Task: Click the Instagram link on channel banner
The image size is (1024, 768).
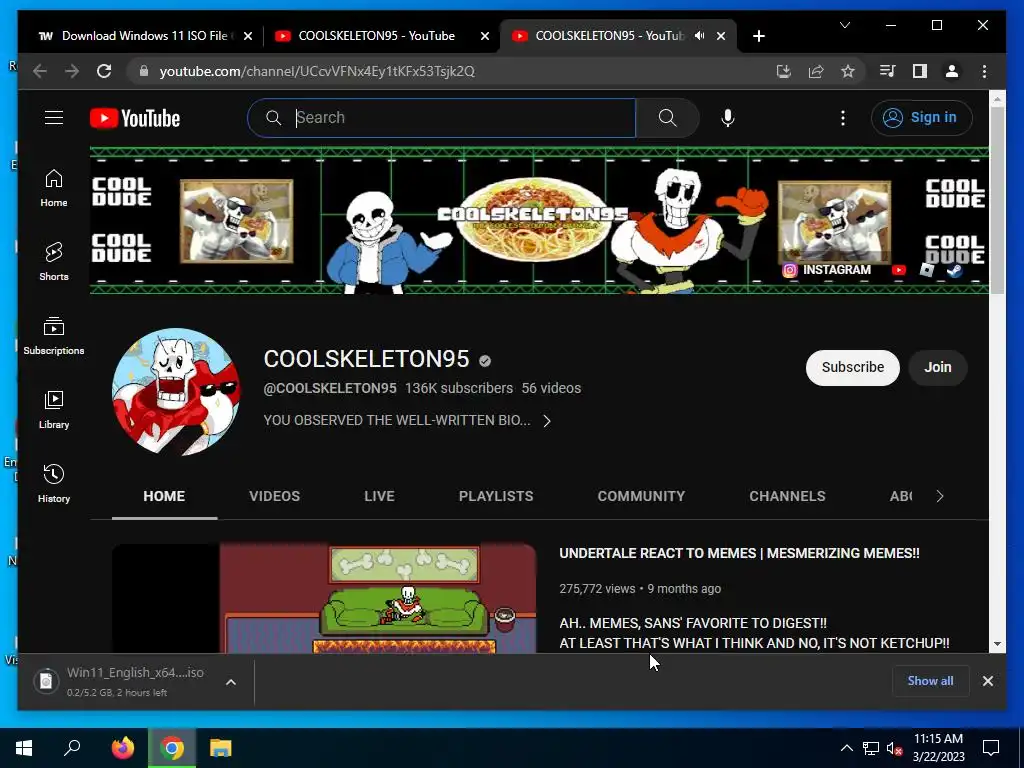Action: [x=827, y=270]
